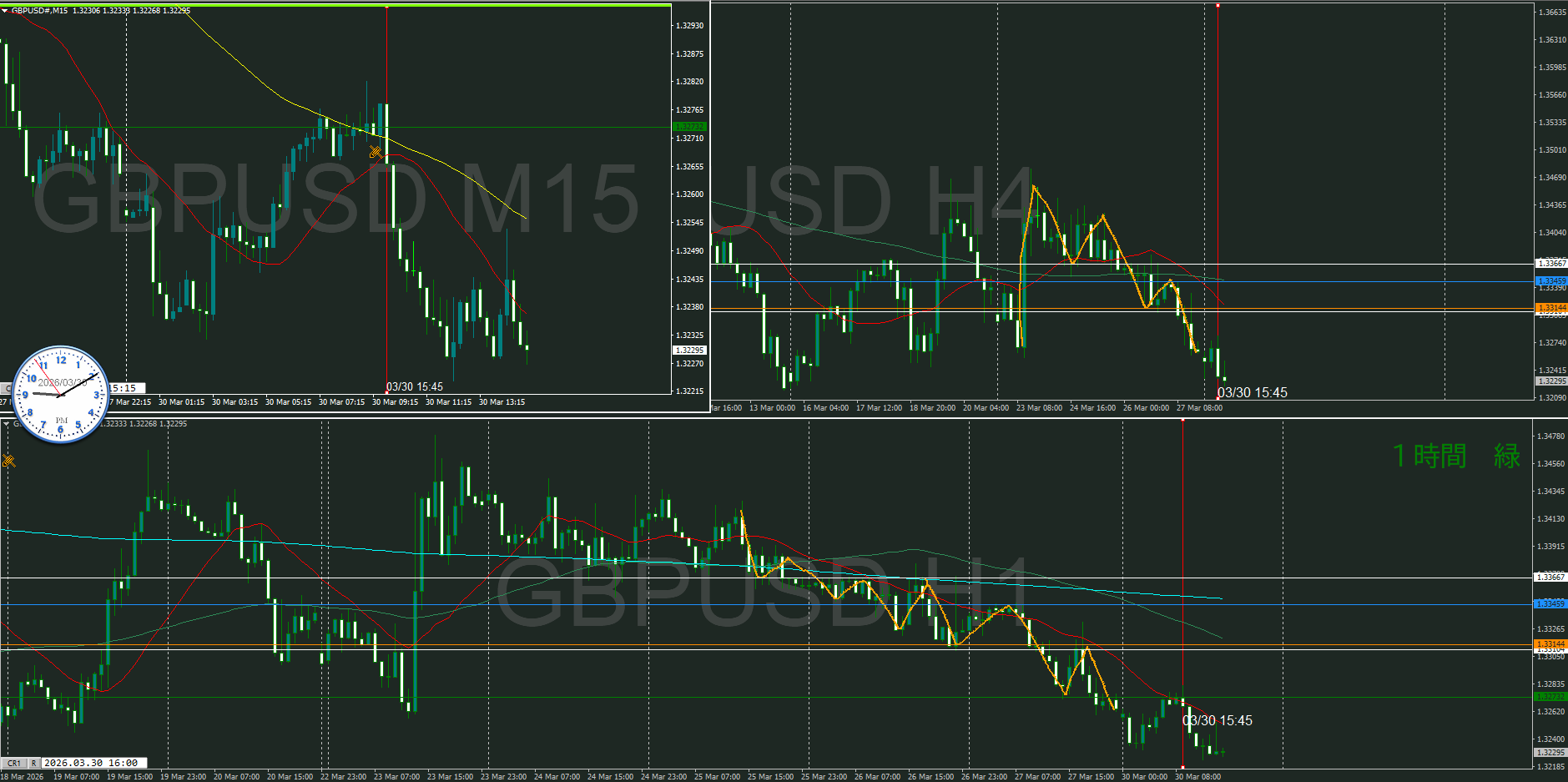
Task: Click the green price label on M15 axis
Action: coord(689,127)
